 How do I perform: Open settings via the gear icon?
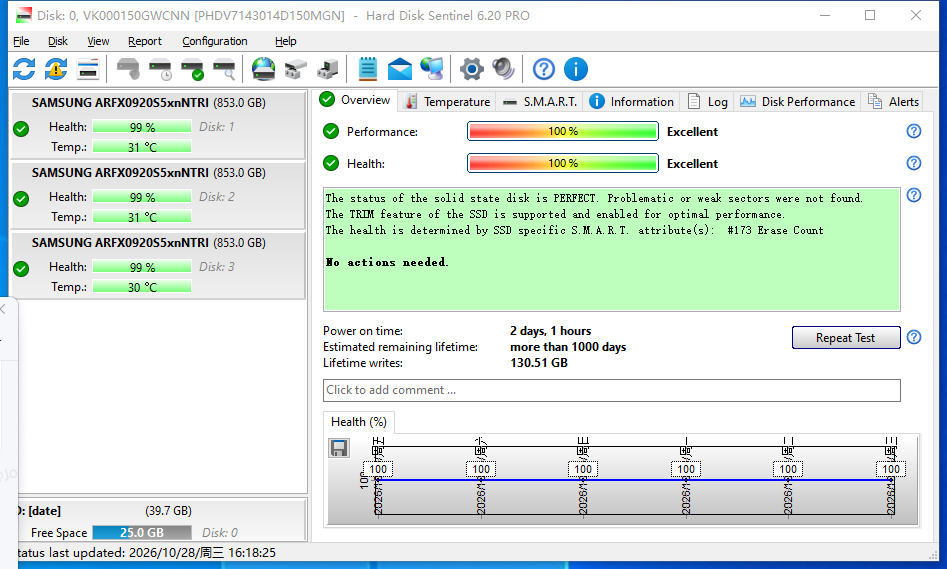[x=472, y=69]
